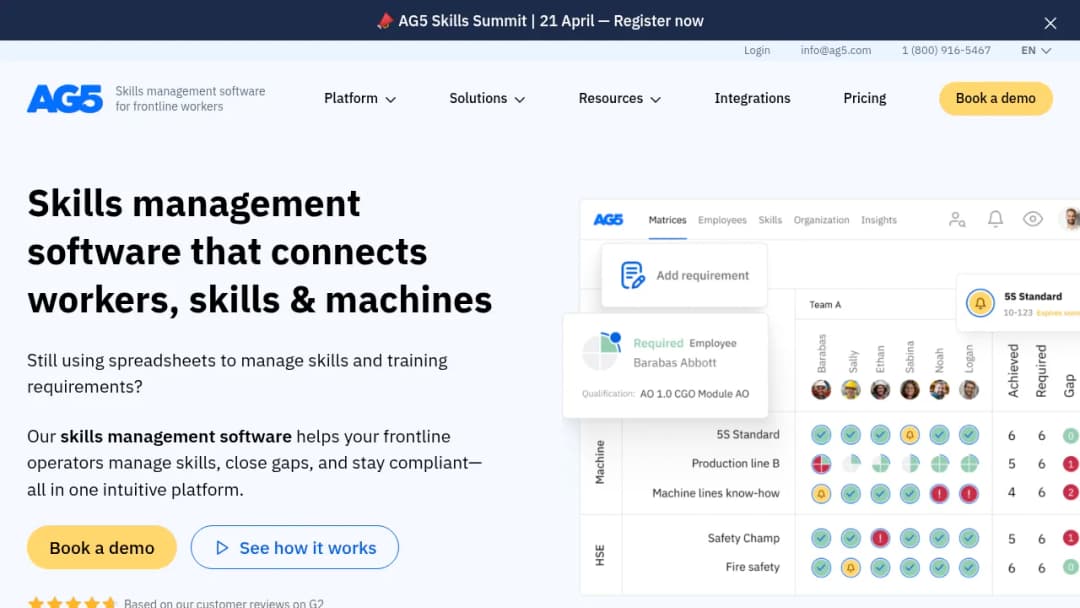
Task: Click the megaphone icon in the banner
Action: point(385,21)
